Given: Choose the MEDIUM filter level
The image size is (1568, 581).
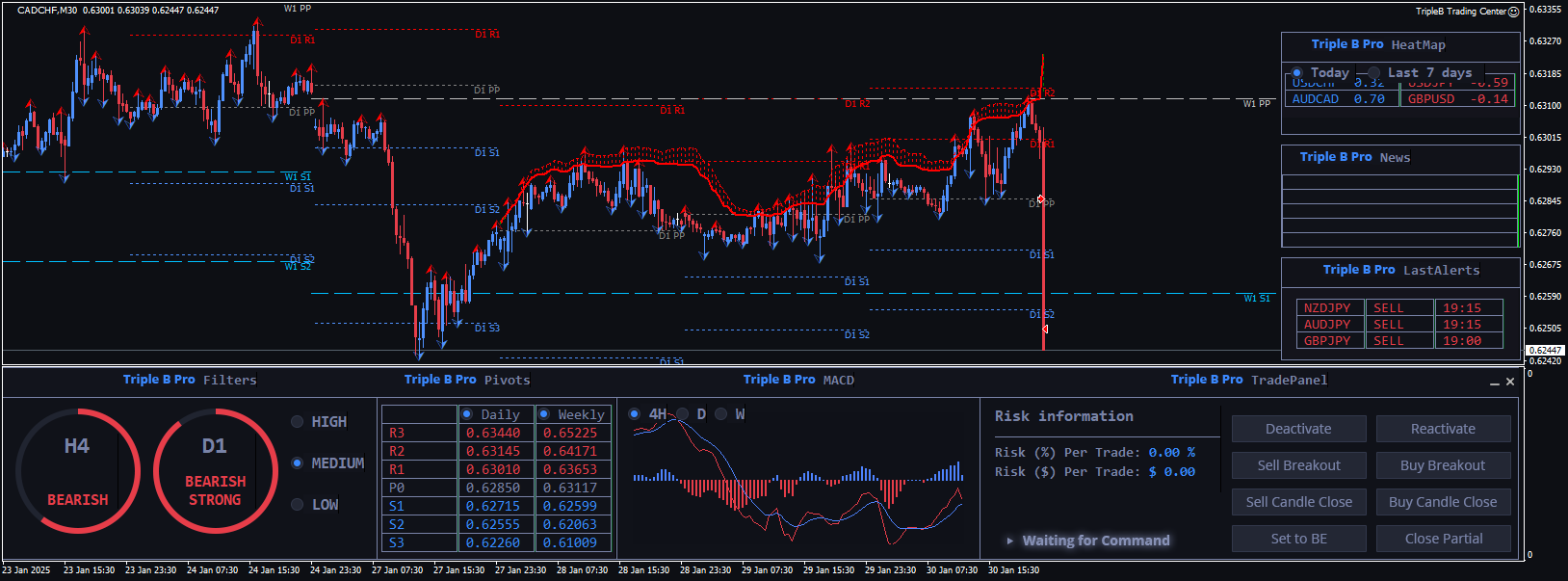Looking at the screenshot, I should pyautogui.click(x=298, y=463).
